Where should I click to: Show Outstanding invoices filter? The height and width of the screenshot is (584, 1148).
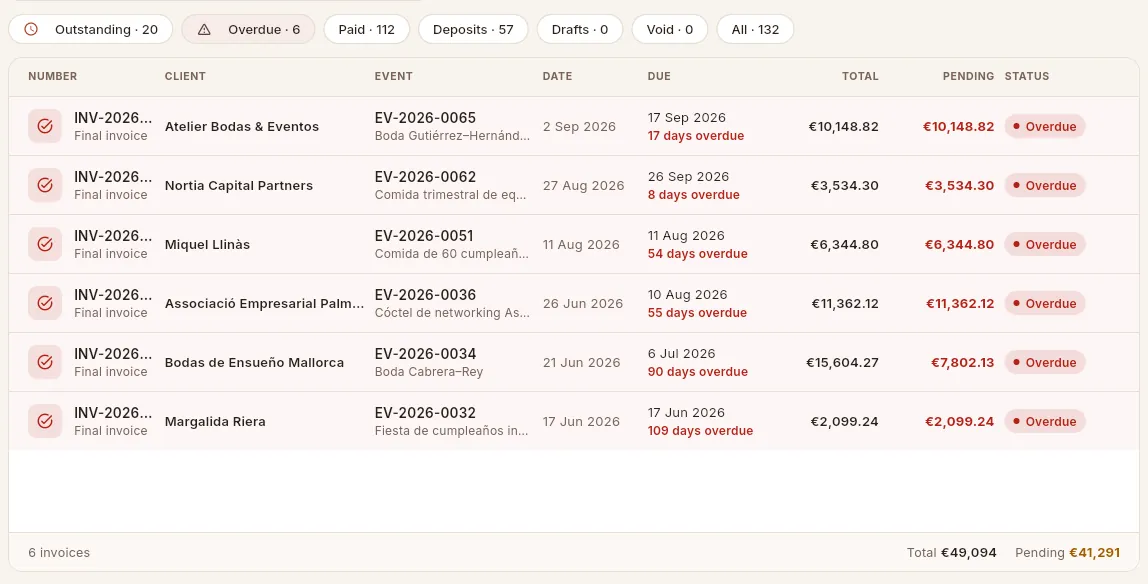click(91, 29)
